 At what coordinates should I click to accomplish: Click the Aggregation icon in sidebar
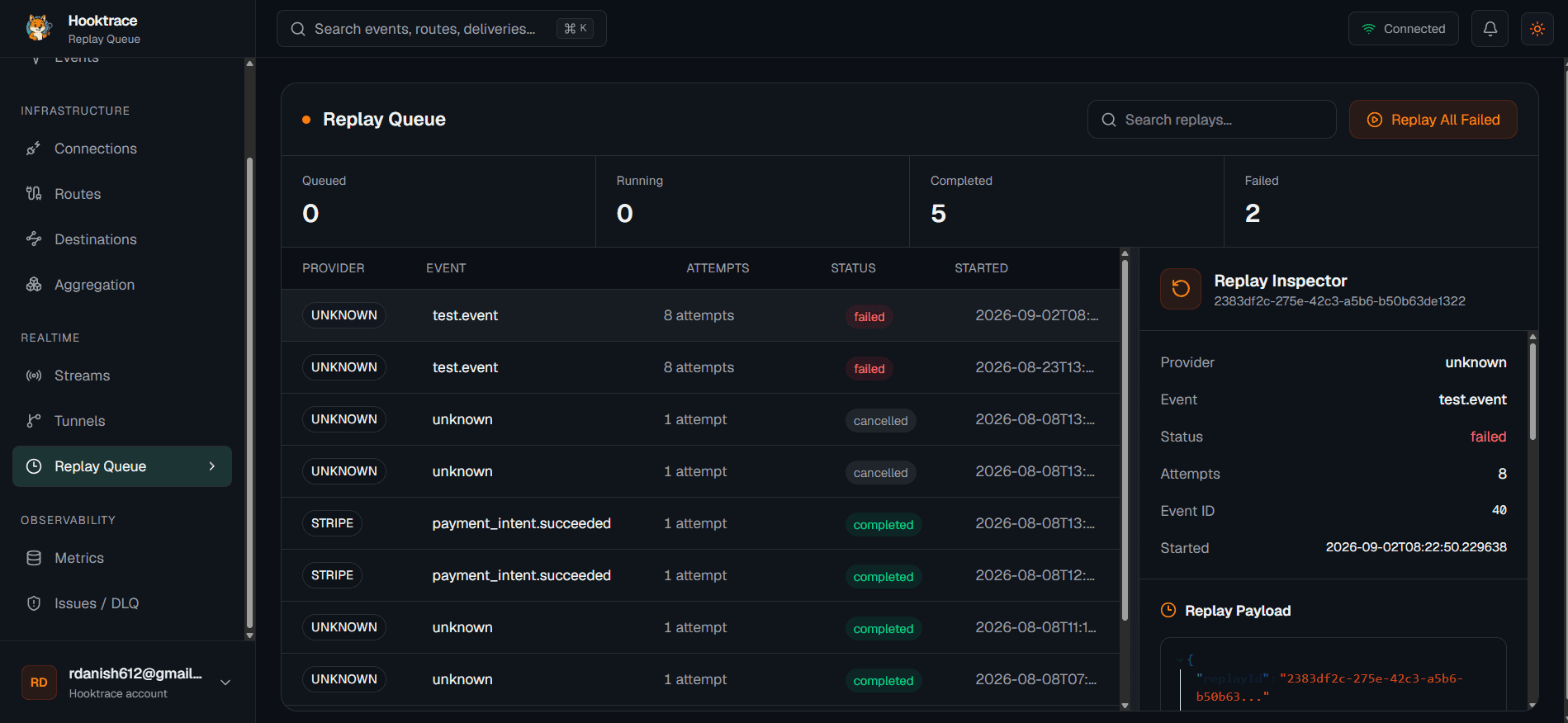[x=34, y=285]
